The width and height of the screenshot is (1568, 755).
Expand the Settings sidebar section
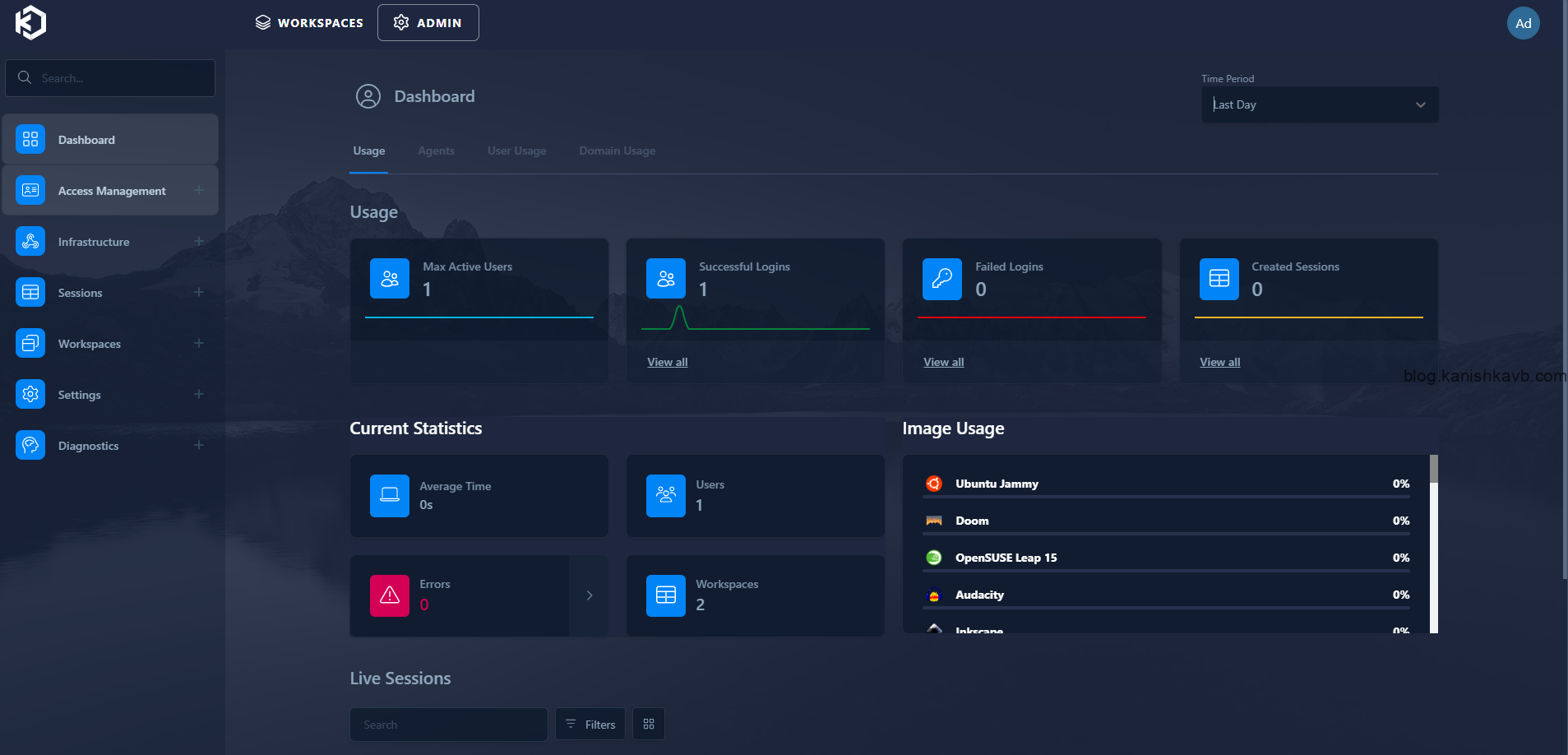199,394
